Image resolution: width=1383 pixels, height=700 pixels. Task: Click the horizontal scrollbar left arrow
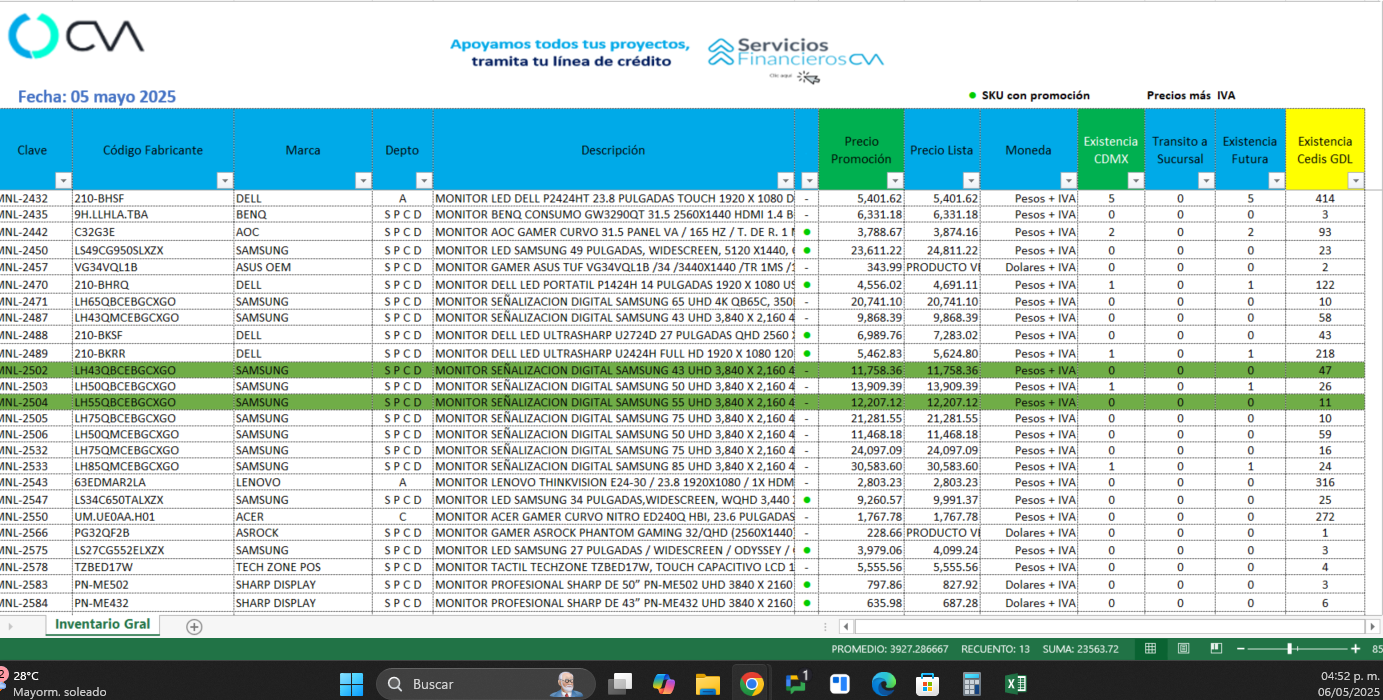tap(846, 626)
